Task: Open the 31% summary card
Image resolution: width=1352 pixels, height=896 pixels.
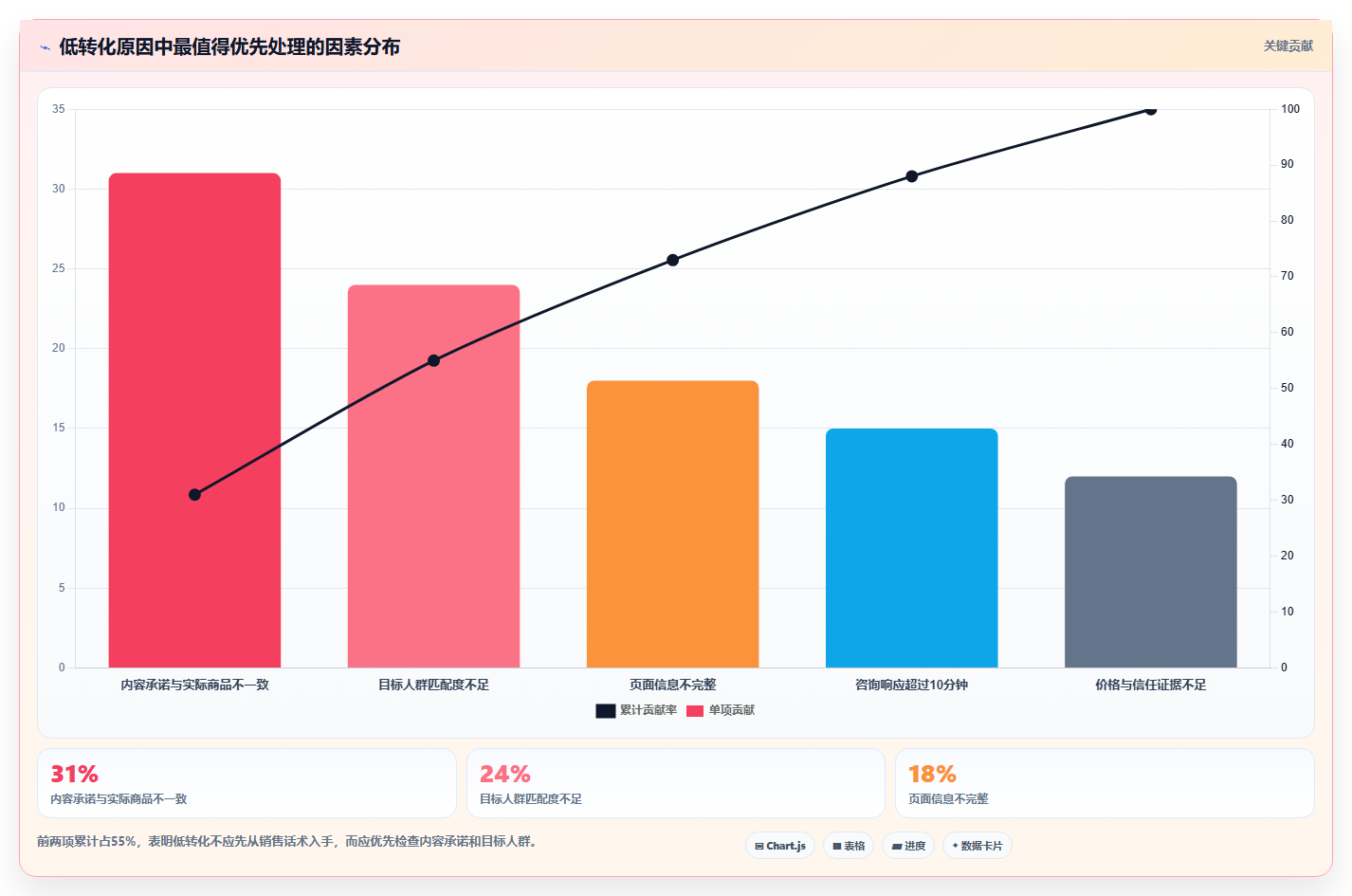Action: 247,783
